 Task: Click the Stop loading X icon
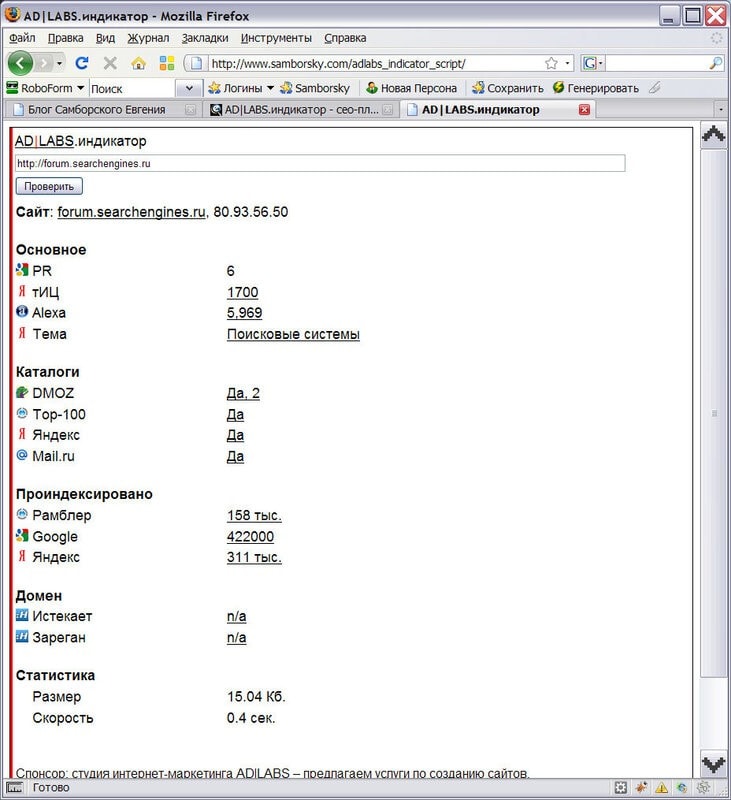click(110, 63)
